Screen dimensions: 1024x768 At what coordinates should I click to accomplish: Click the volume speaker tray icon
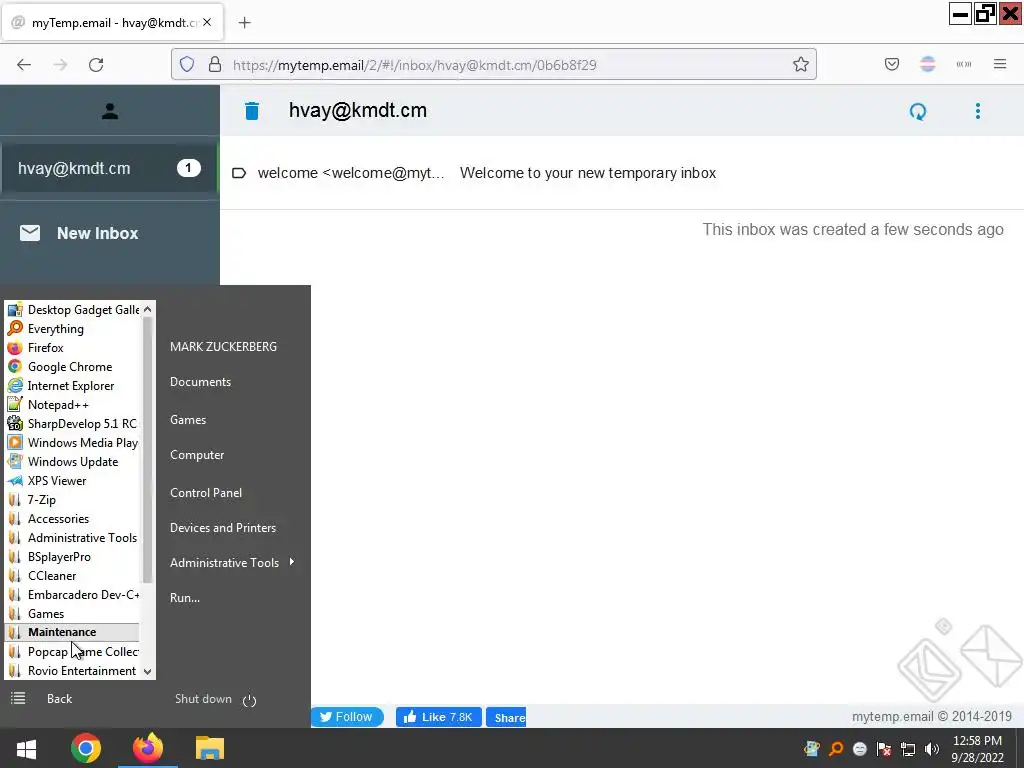pos(932,749)
